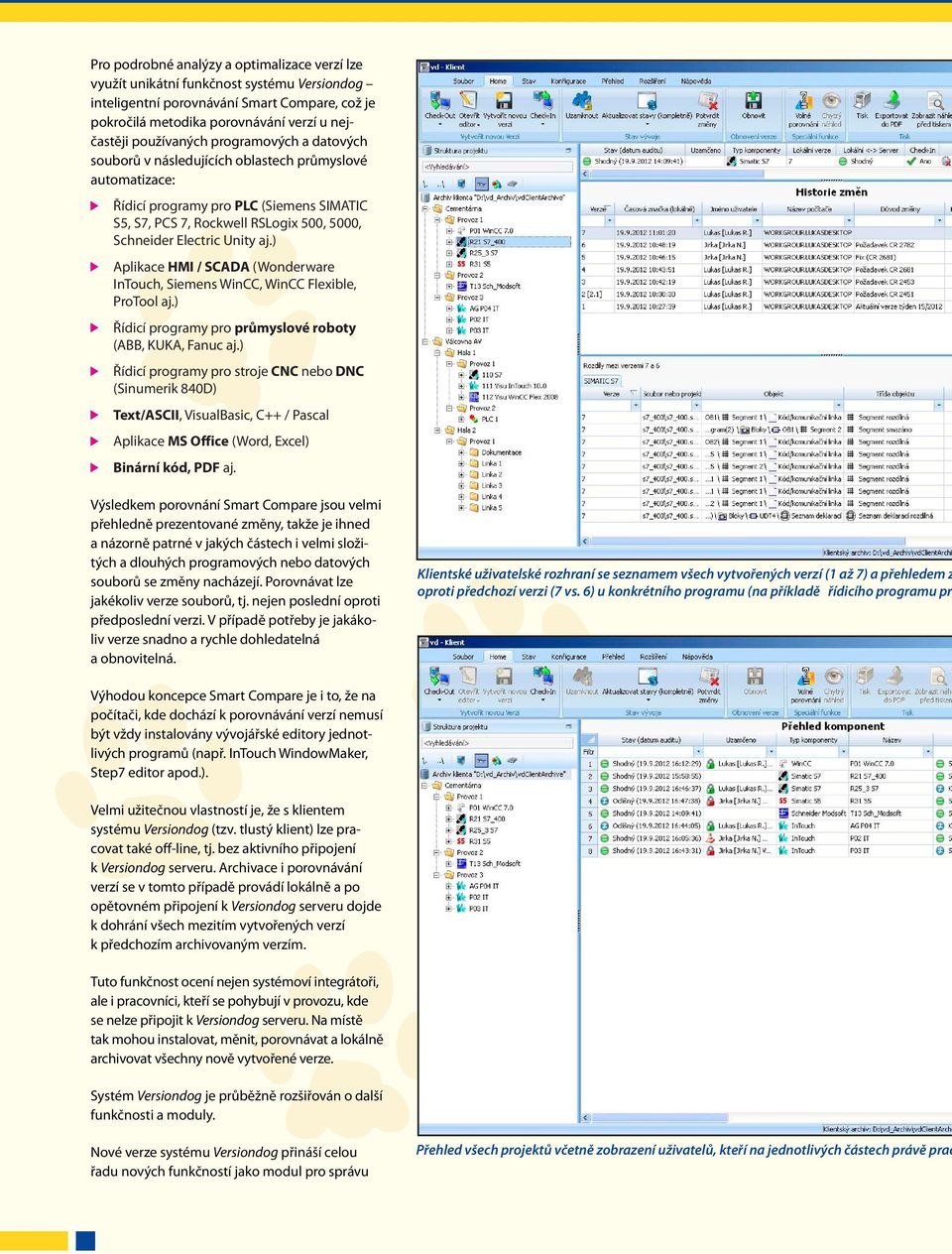Click Vyhledávání search field in Historie změn window
The width and height of the screenshot is (952, 1254).
(496, 167)
